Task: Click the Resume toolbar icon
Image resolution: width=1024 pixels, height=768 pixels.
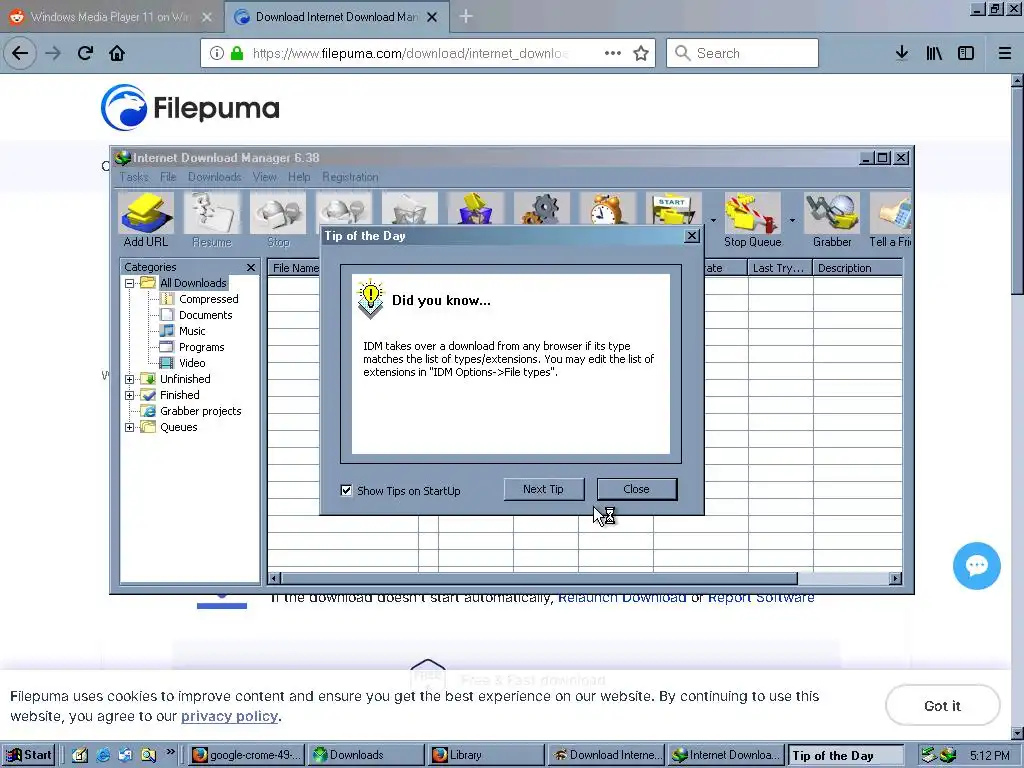Action: [x=212, y=221]
